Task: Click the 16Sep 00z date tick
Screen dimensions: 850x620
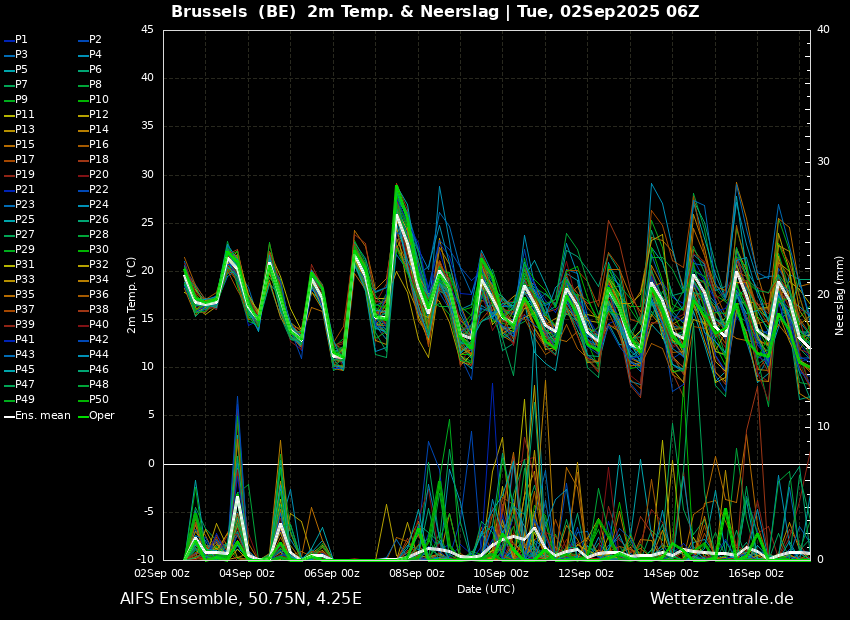Action: [756, 574]
